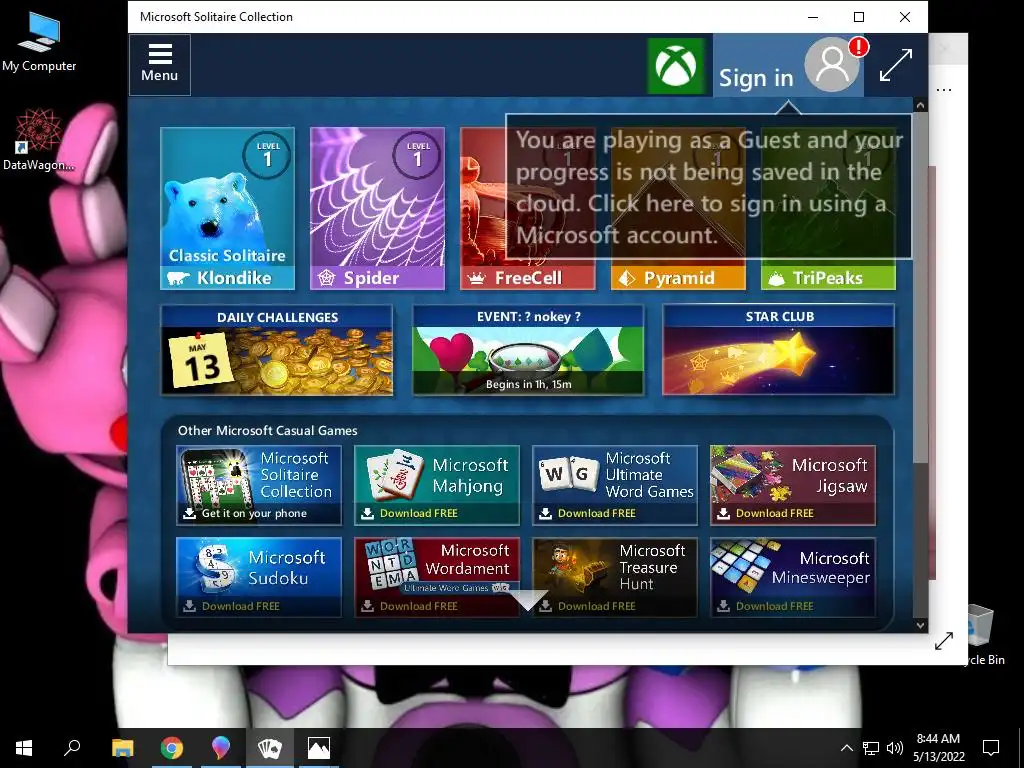
Task: Download Microsoft Minesweeper FREE
Action: coord(793,577)
